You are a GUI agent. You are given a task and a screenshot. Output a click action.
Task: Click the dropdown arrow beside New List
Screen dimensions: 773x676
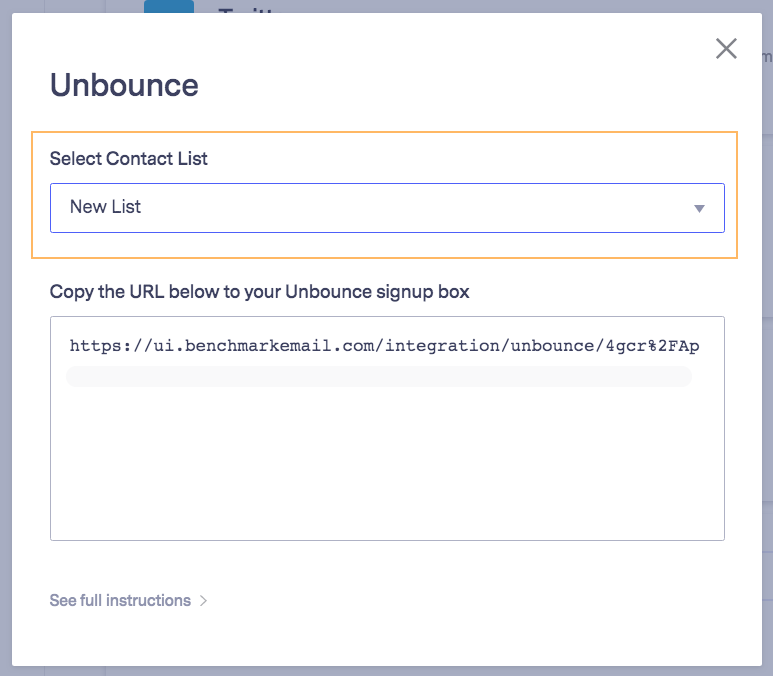(x=699, y=209)
